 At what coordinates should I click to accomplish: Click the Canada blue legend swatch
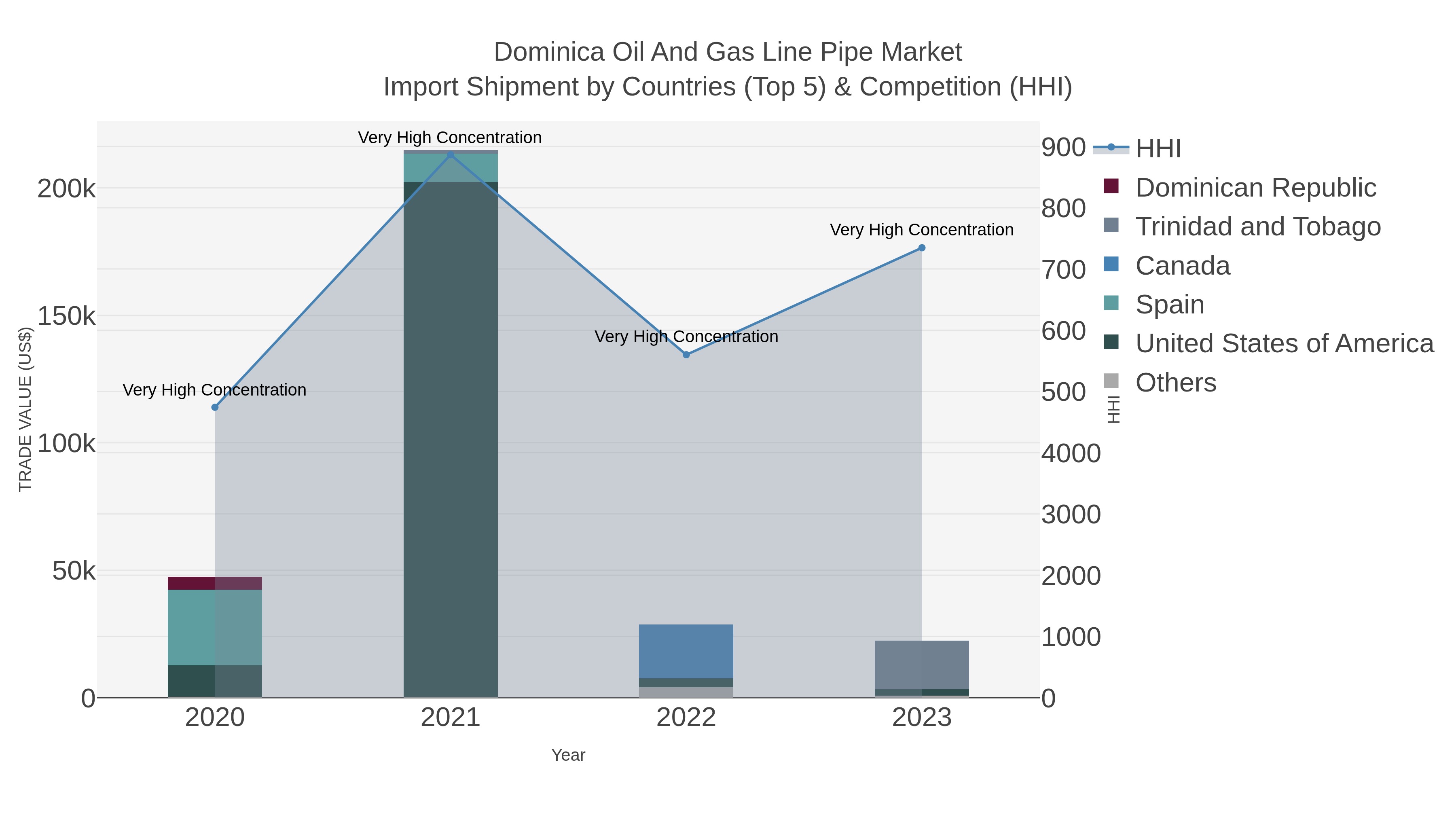pos(1111,264)
